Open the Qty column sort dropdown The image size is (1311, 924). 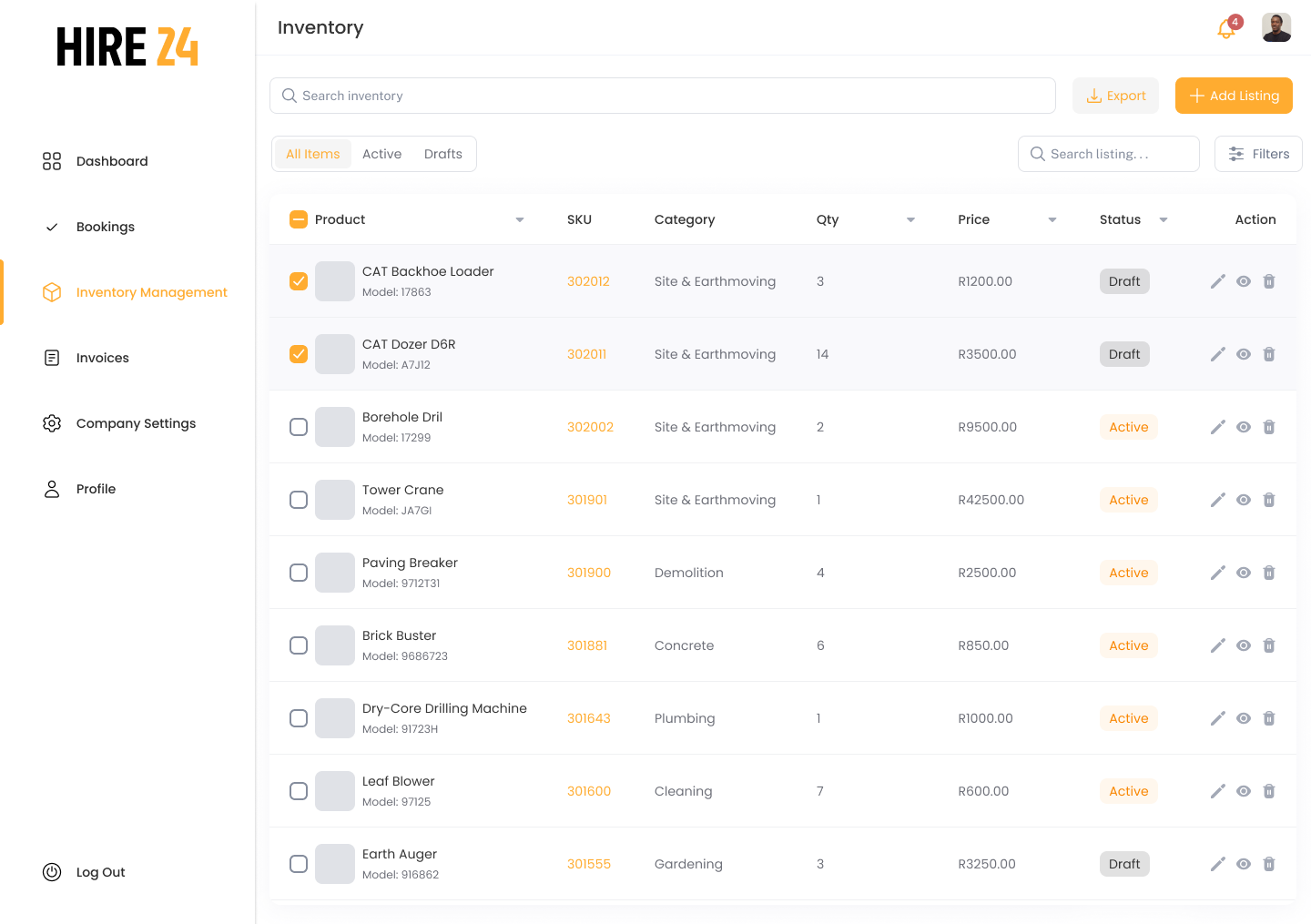[x=910, y=220]
